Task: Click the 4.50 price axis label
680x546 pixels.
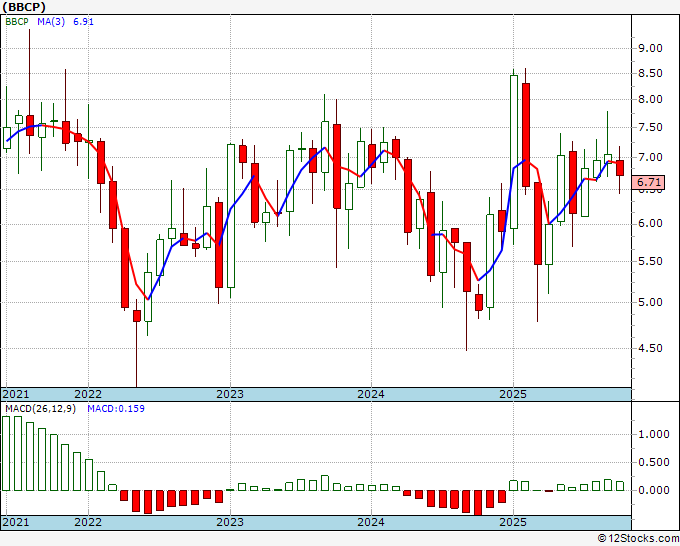Action: pyautogui.click(x=651, y=348)
